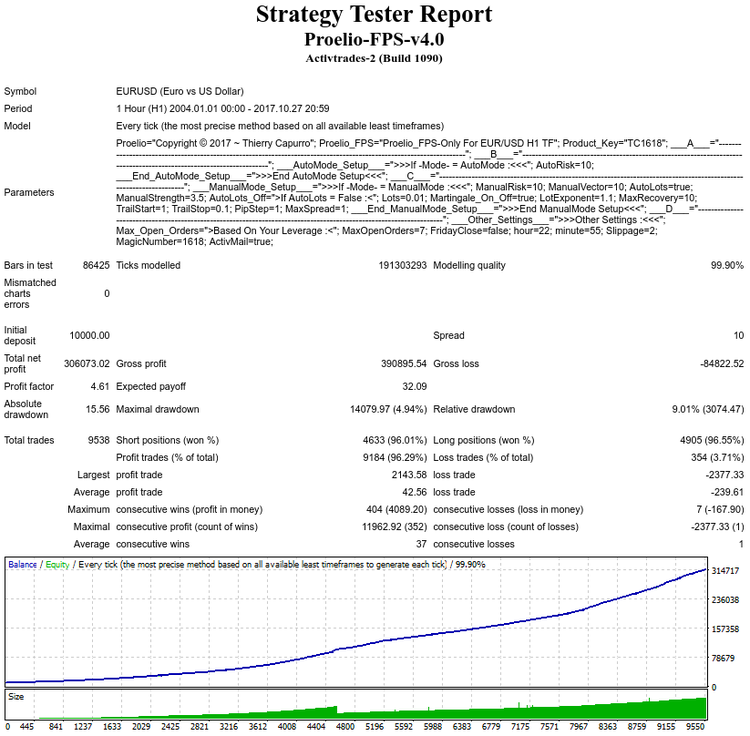Image resolution: width=750 pixels, height=736 pixels.
Task: Click the green size bars near 7175
Action: click(x=520, y=712)
